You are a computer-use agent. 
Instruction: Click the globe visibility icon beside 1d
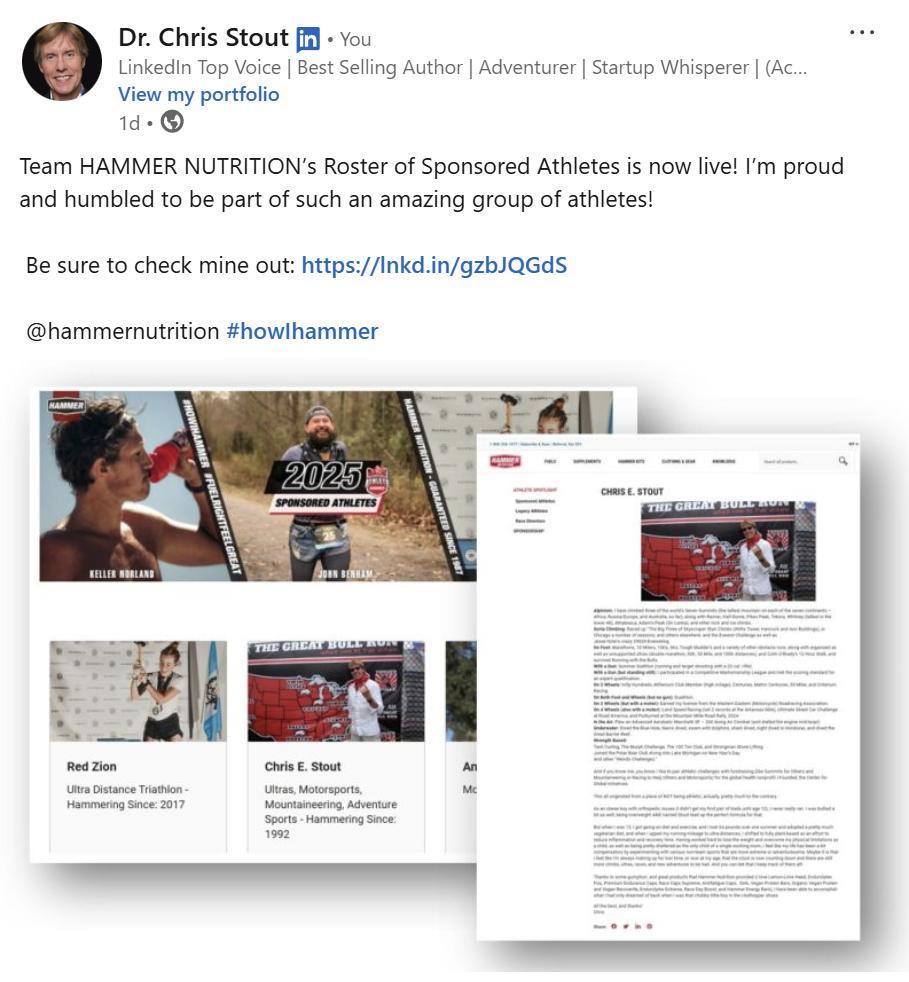tap(172, 121)
